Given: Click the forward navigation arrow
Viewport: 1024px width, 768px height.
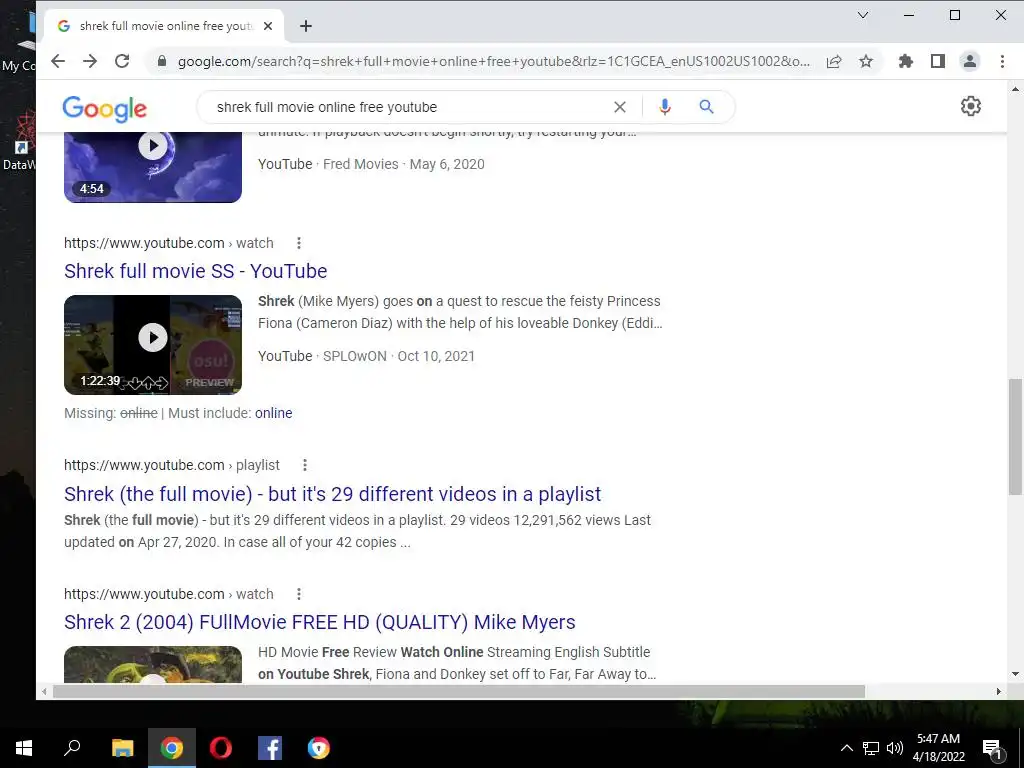Looking at the screenshot, I should [90, 61].
